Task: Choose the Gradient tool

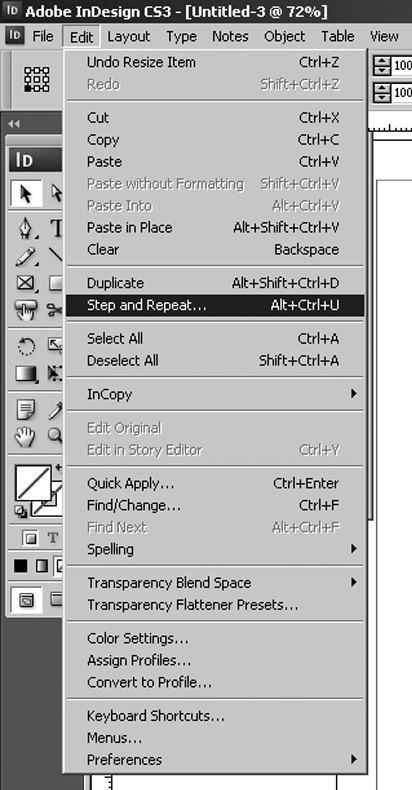Action: [26, 373]
